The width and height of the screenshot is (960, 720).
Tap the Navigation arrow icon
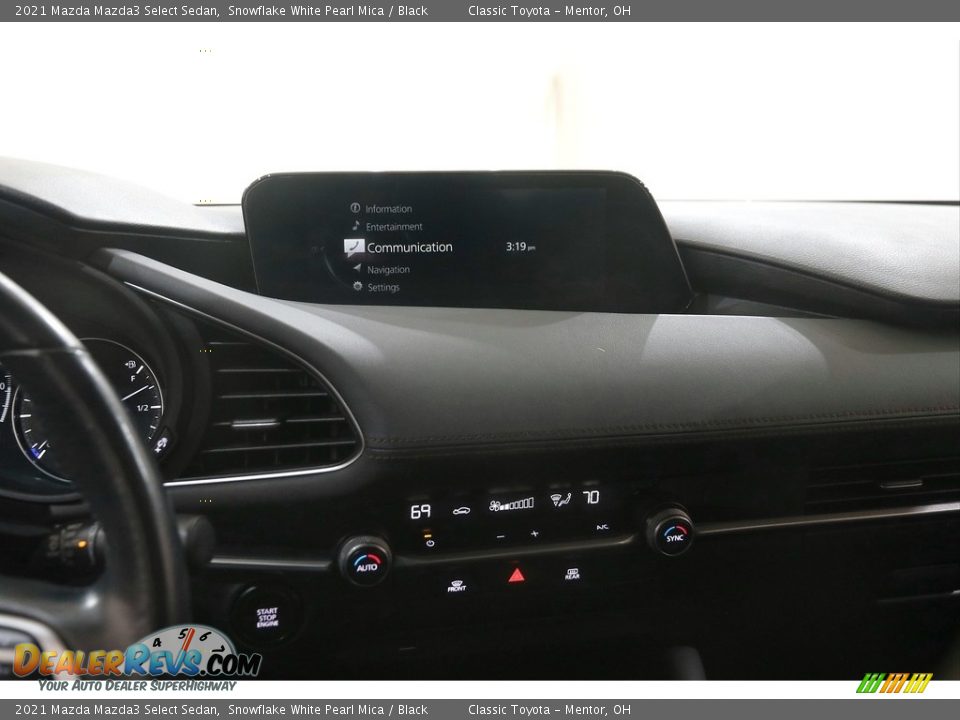point(357,269)
